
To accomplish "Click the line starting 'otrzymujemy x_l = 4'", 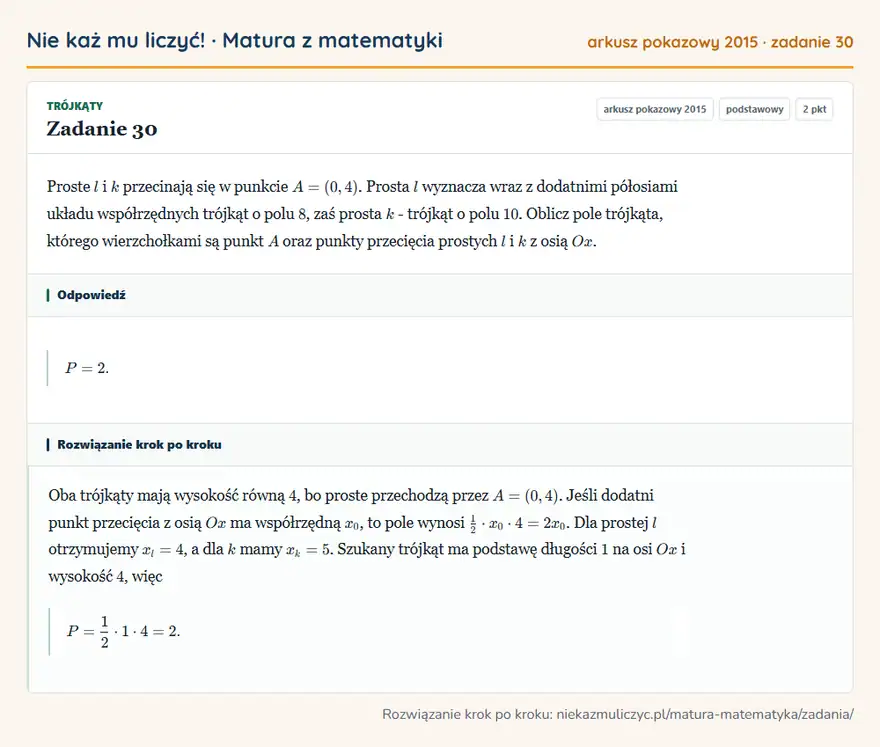I will [x=367, y=549].
